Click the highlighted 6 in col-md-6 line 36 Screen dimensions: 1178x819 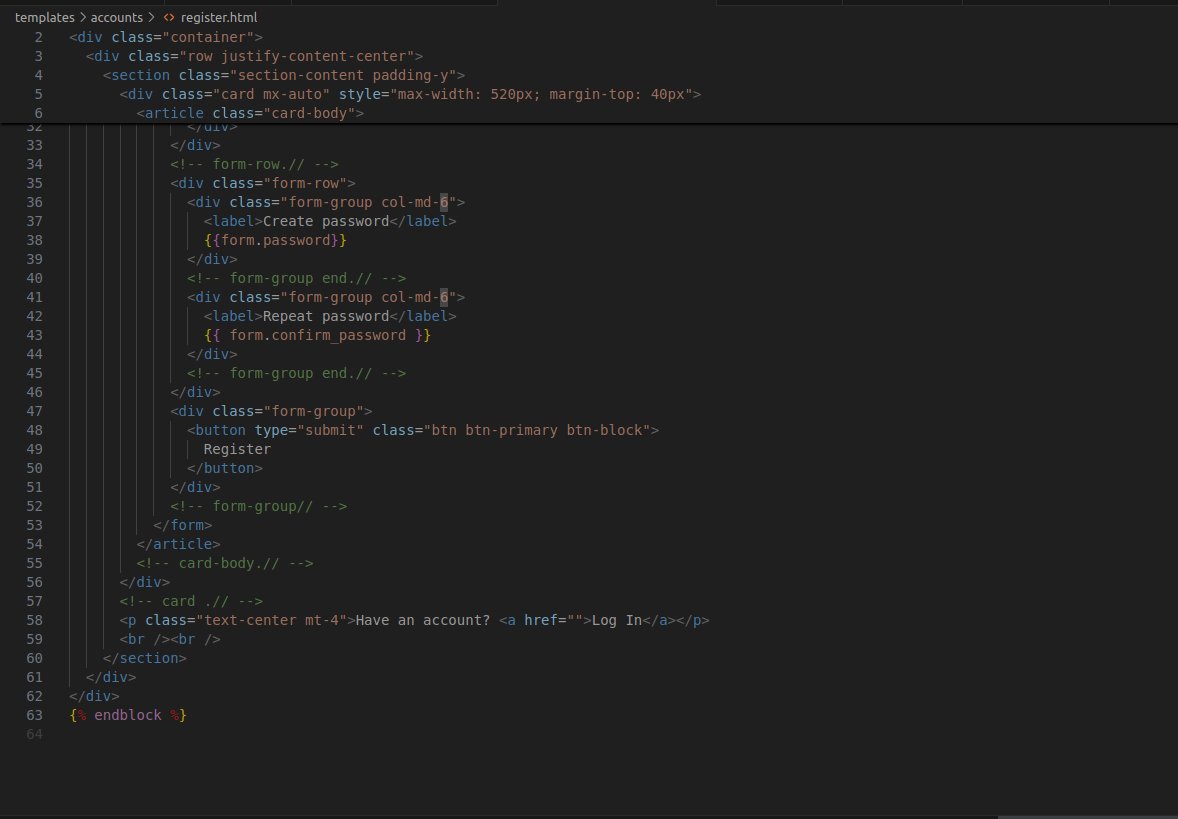pos(444,202)
